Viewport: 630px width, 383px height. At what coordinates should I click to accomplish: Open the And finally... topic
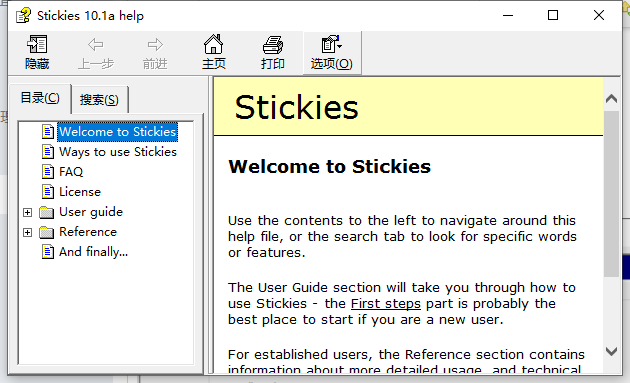(93, 252)
